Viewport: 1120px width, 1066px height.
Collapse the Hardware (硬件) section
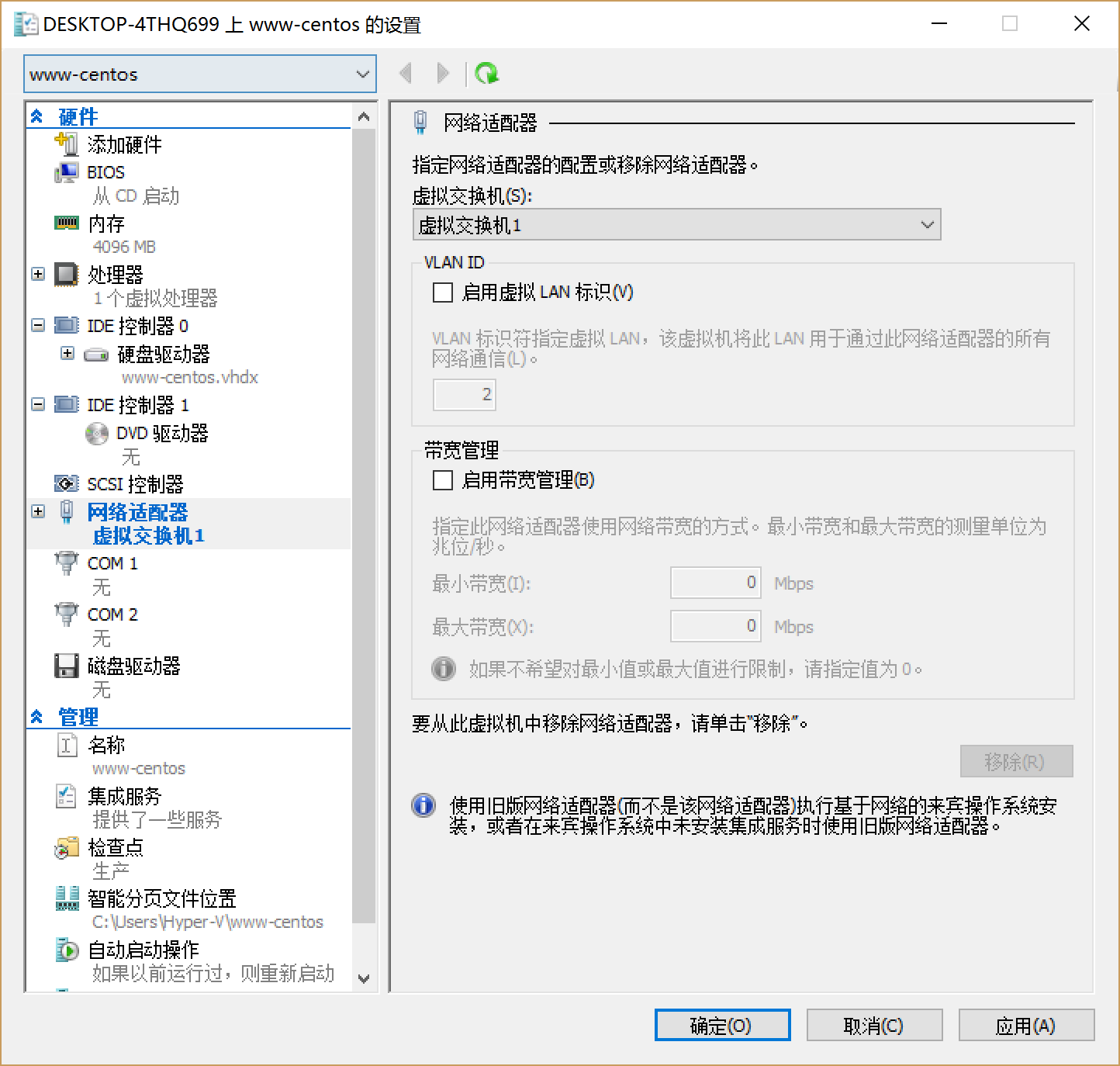point(36,116)
